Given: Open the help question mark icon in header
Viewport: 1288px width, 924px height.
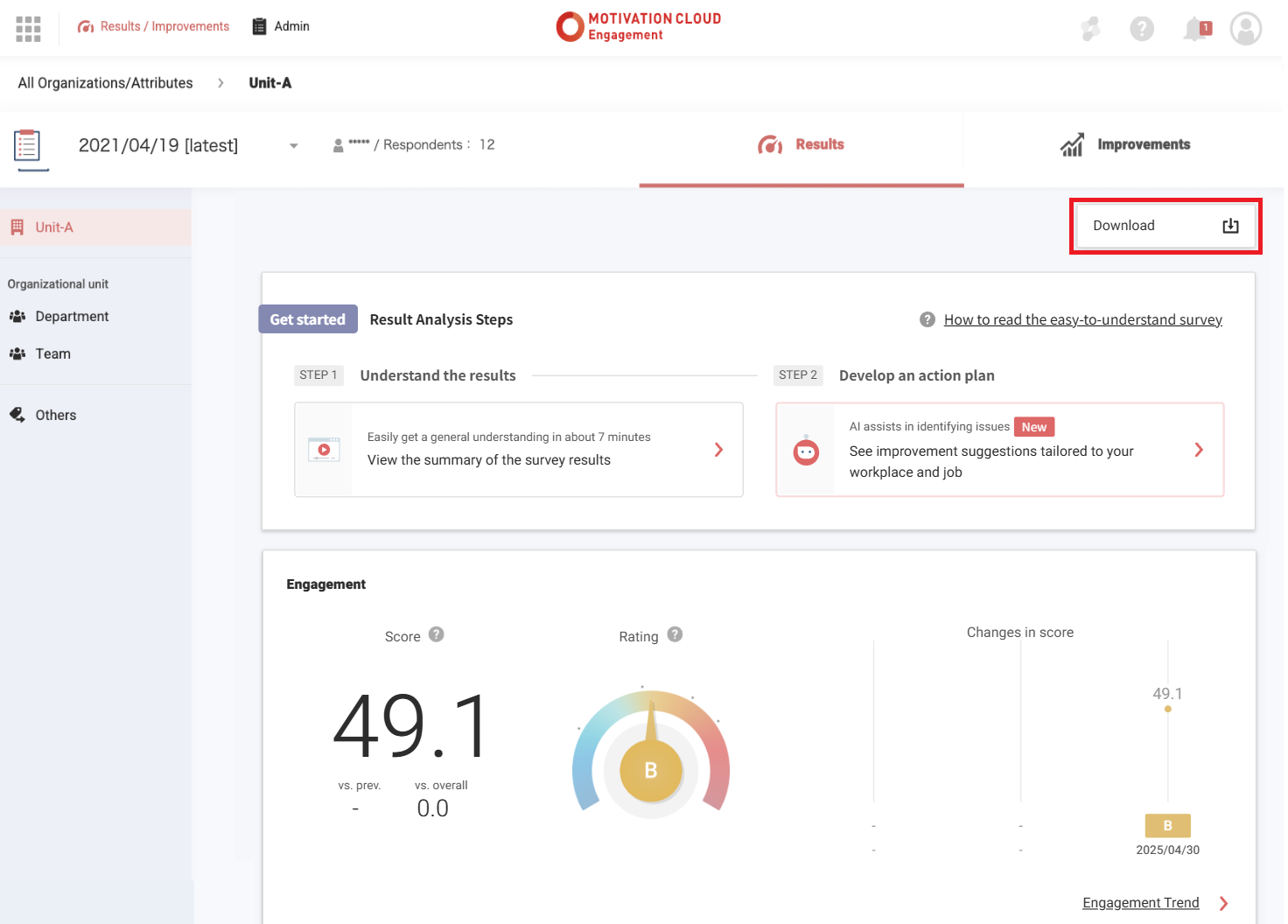Looking at the screenshot, I should coord(1141,29).
